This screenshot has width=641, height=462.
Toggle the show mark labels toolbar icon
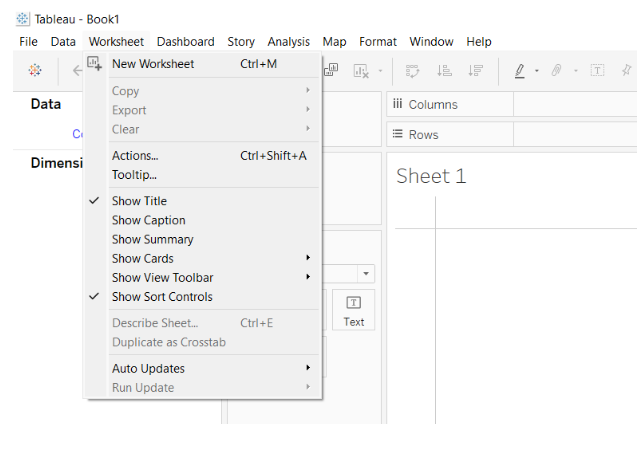click(597, 70)
